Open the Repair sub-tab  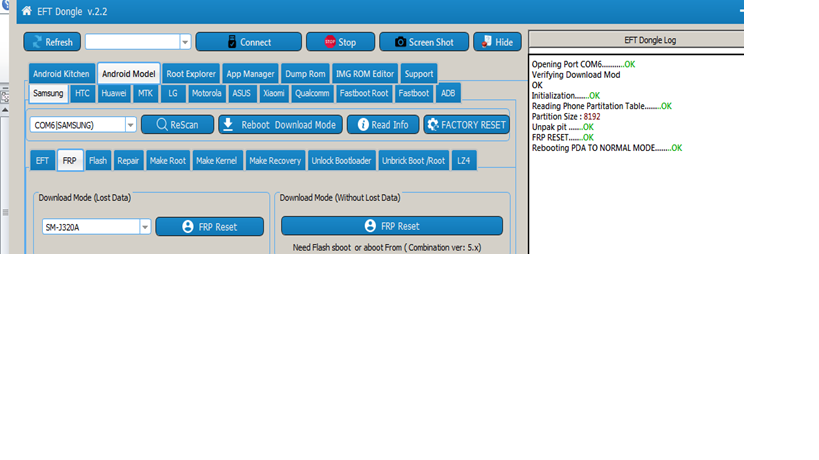(128, 160)
